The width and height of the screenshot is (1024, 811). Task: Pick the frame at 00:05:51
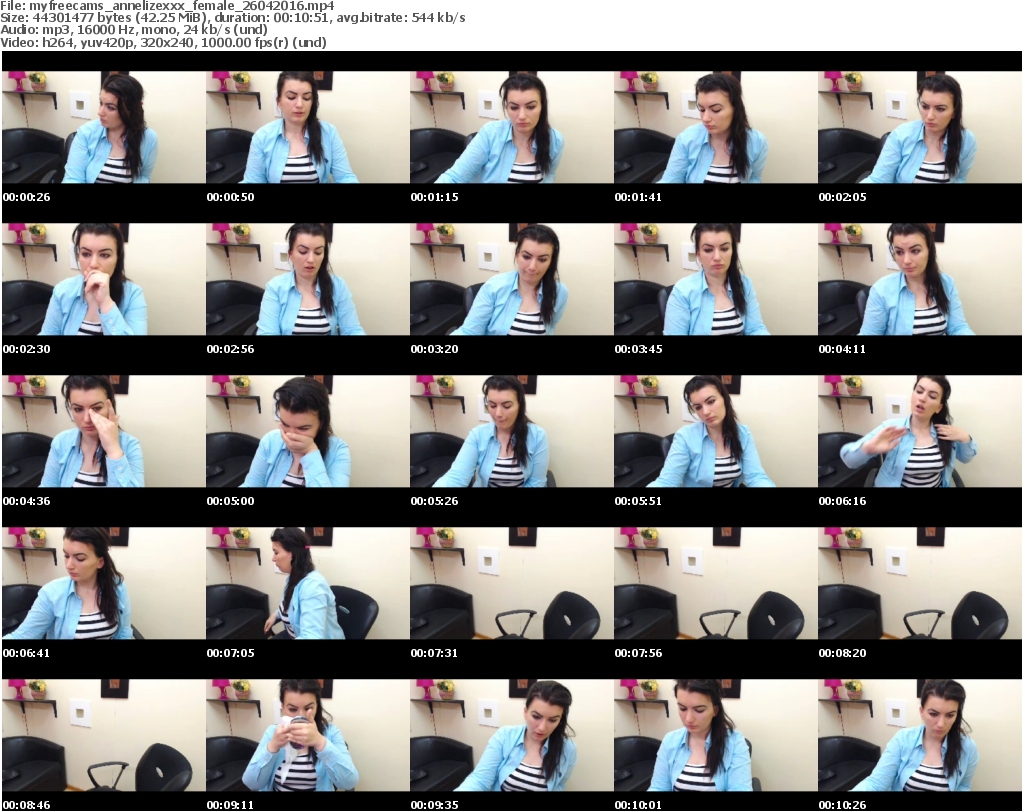click(x=716, y=432)
